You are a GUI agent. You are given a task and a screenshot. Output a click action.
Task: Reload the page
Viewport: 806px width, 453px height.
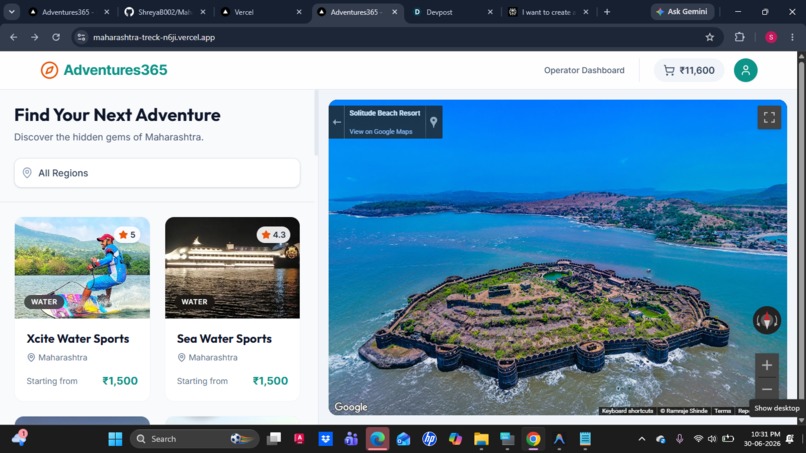56,37
